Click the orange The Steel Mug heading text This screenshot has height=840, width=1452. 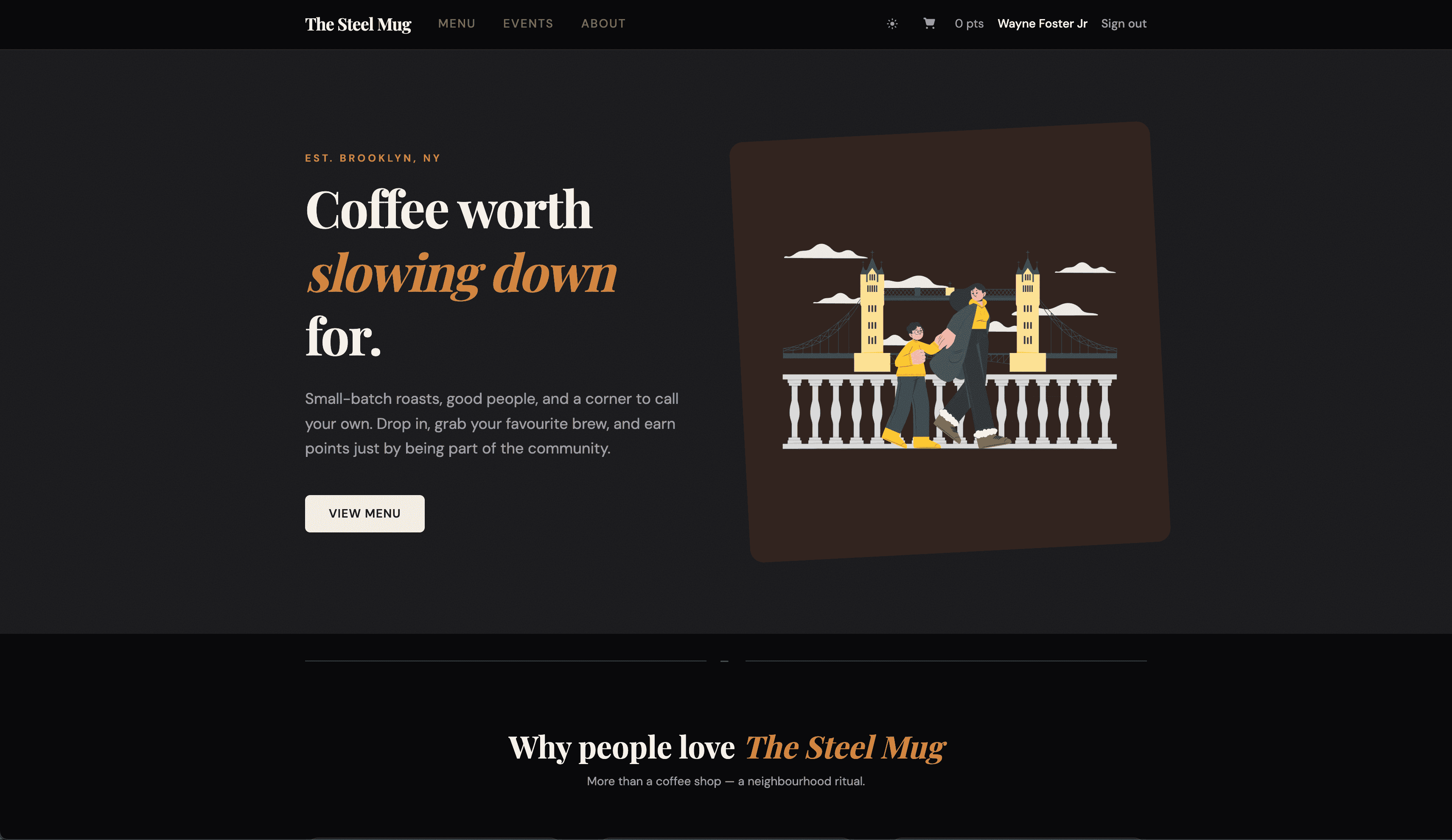(x=845, y=747)
